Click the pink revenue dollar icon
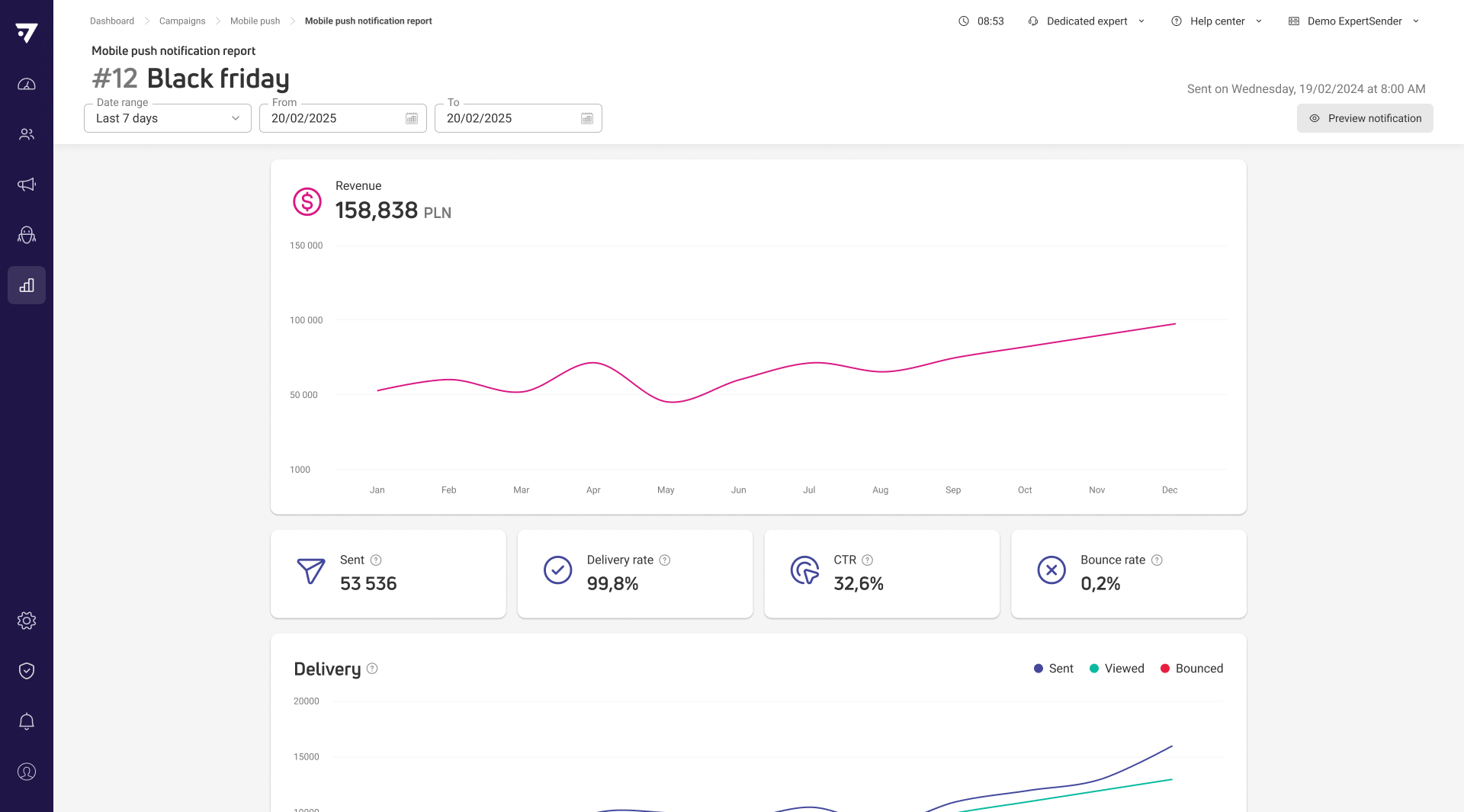Viewport: 1464px width, 812px height. click(x=307, y=201)
